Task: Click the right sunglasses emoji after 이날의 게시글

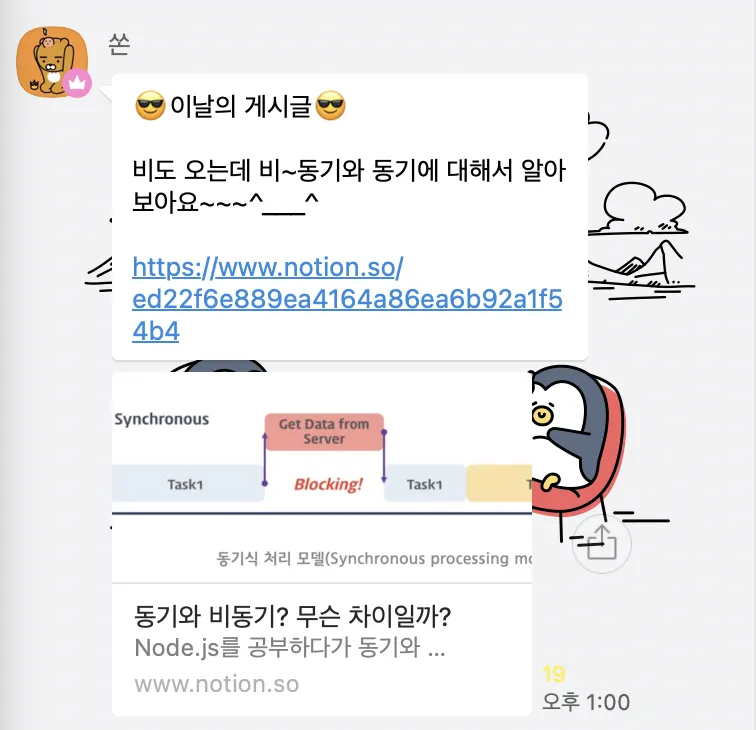Action: click(330, 106)
